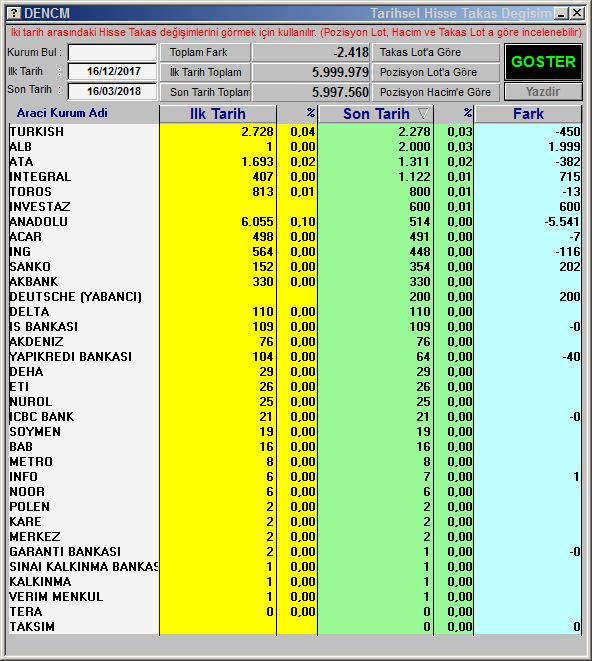
Task: Select Takas Lot'a Göre option
Action: [436, 52]
